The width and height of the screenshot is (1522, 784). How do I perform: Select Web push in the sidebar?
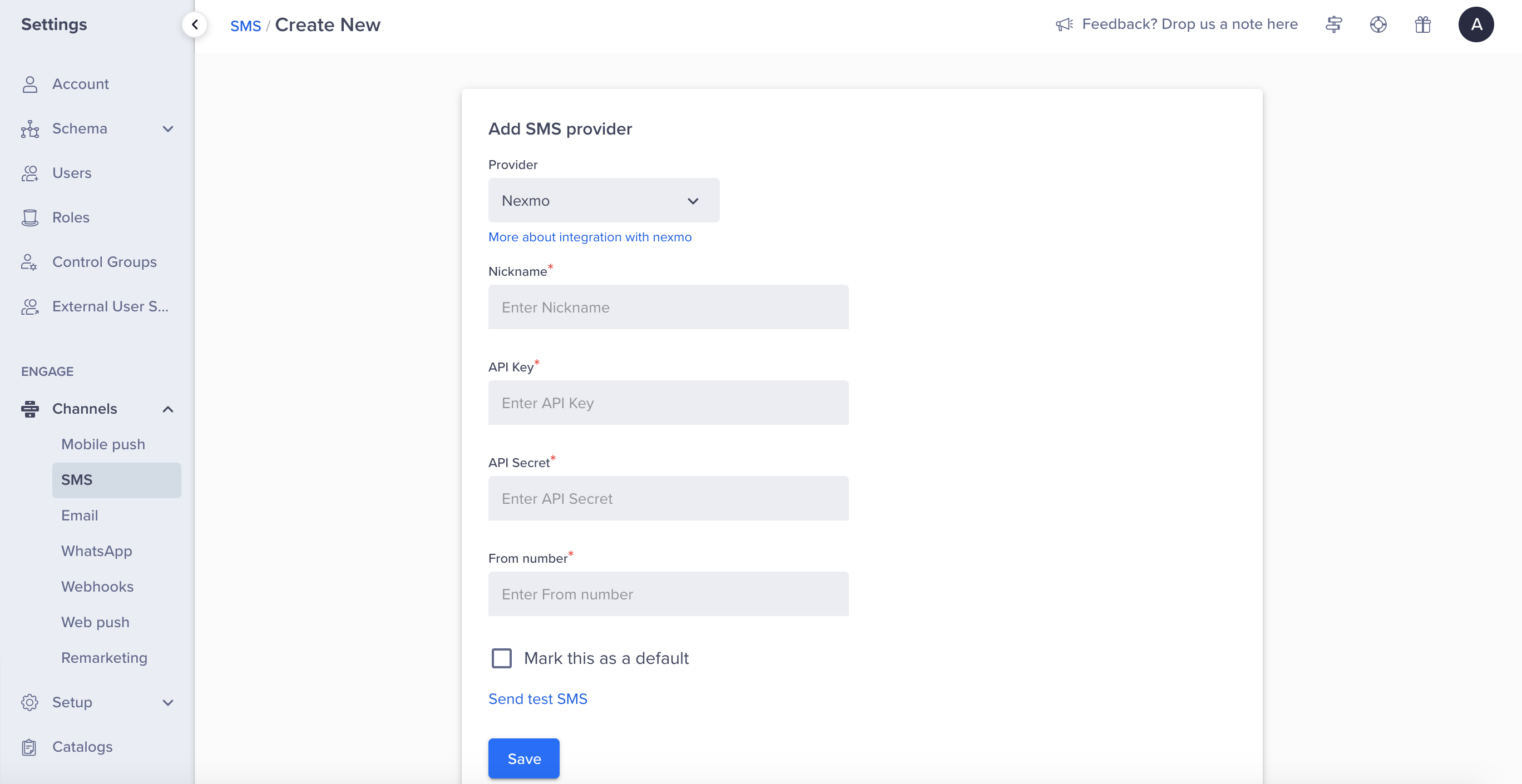(x=95, y=622)
